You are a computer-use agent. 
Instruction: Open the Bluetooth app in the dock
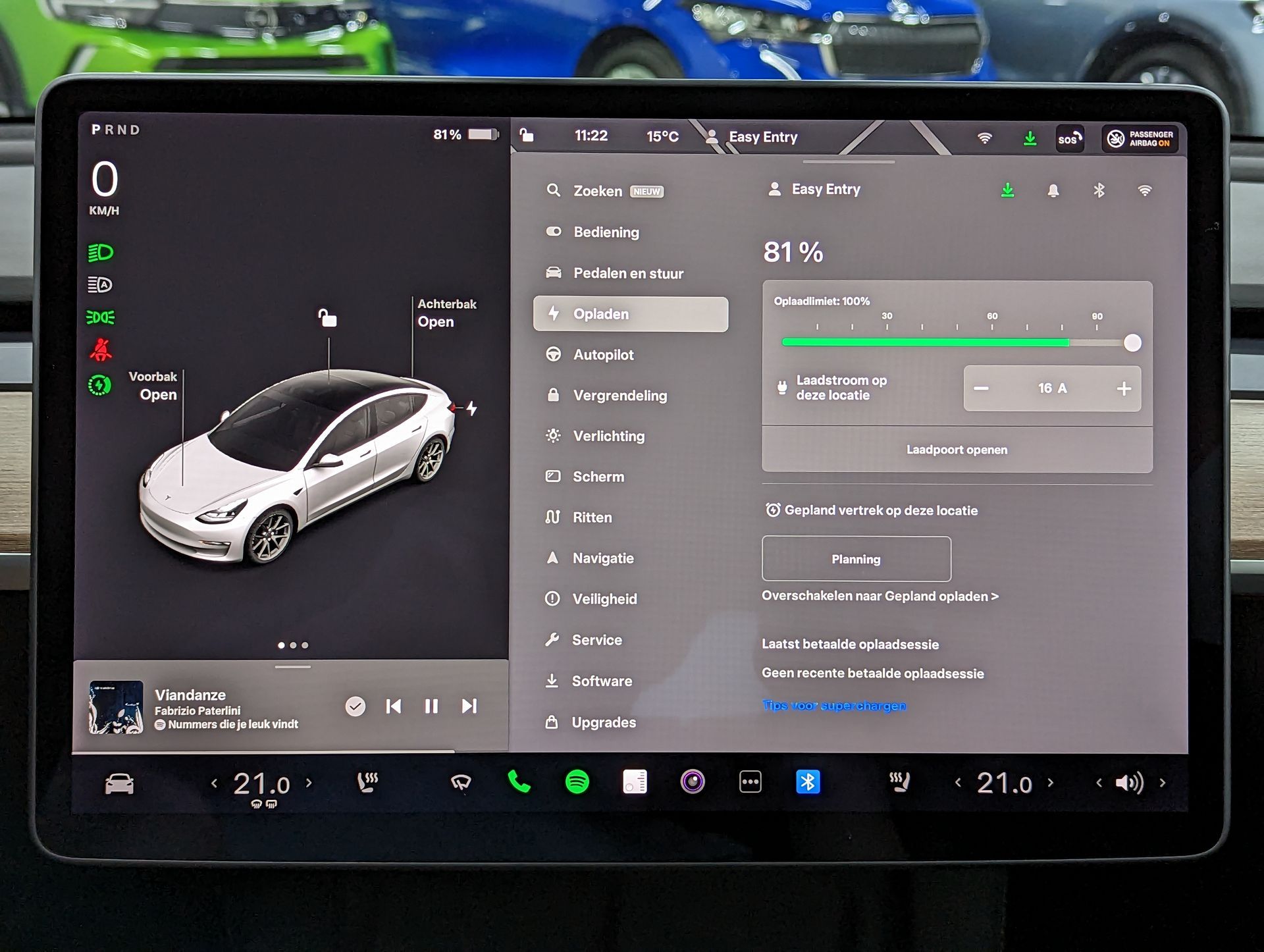pos(808,782)
